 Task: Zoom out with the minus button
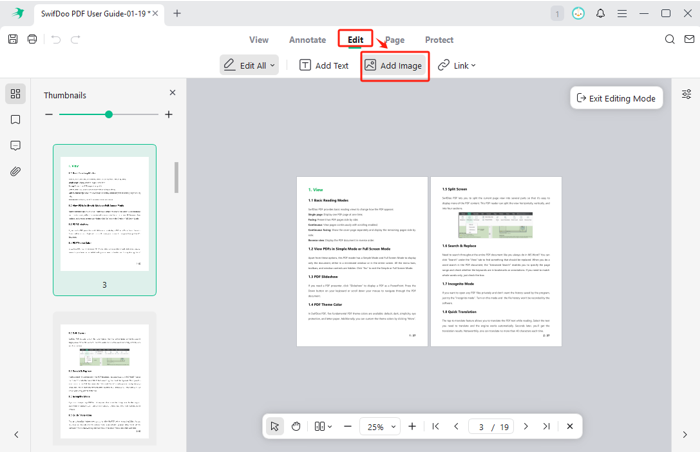[348, 426]
